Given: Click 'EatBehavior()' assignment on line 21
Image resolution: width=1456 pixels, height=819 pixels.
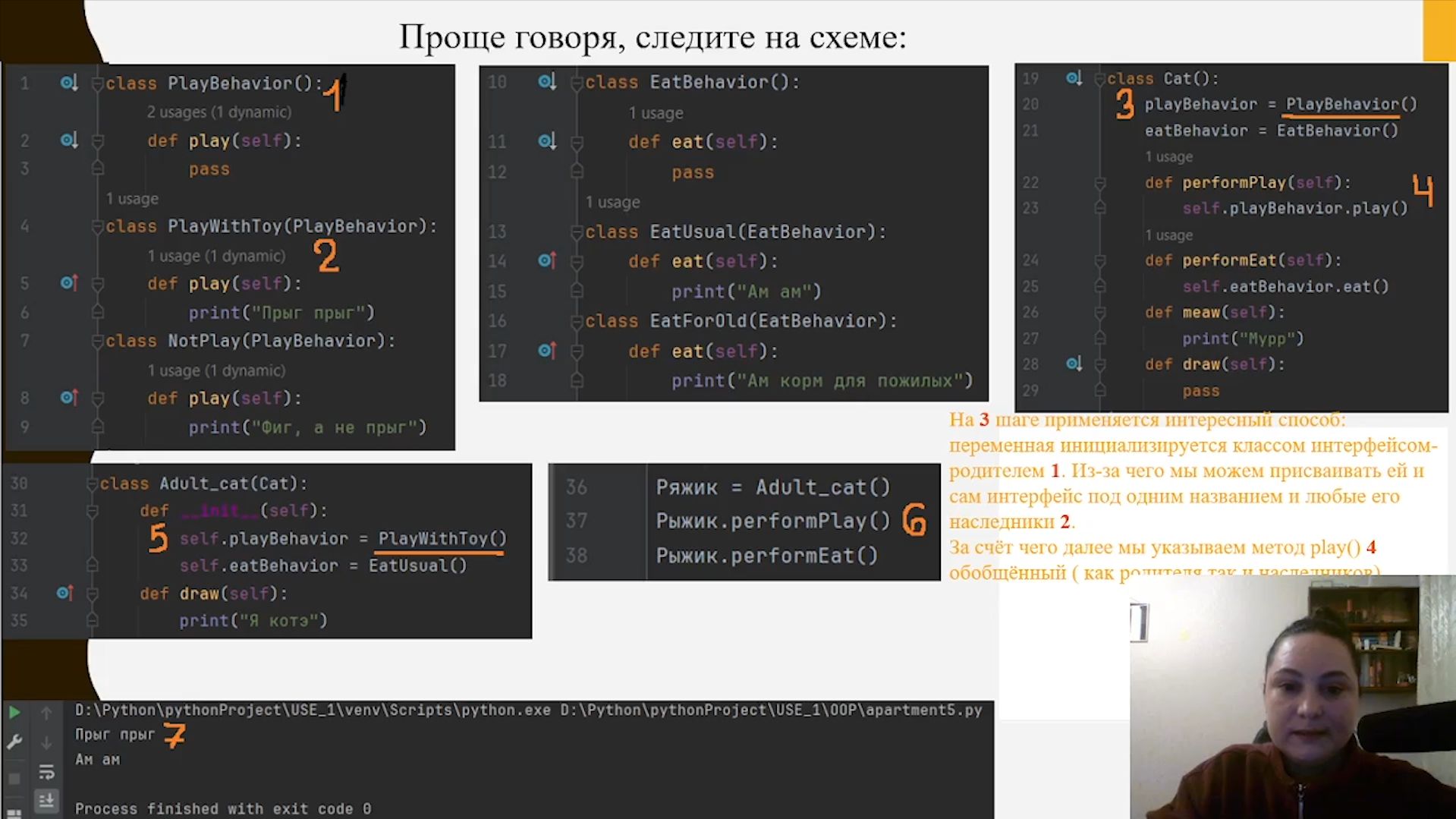Looking at the screenshot, I should click(x=1338, y=131).
